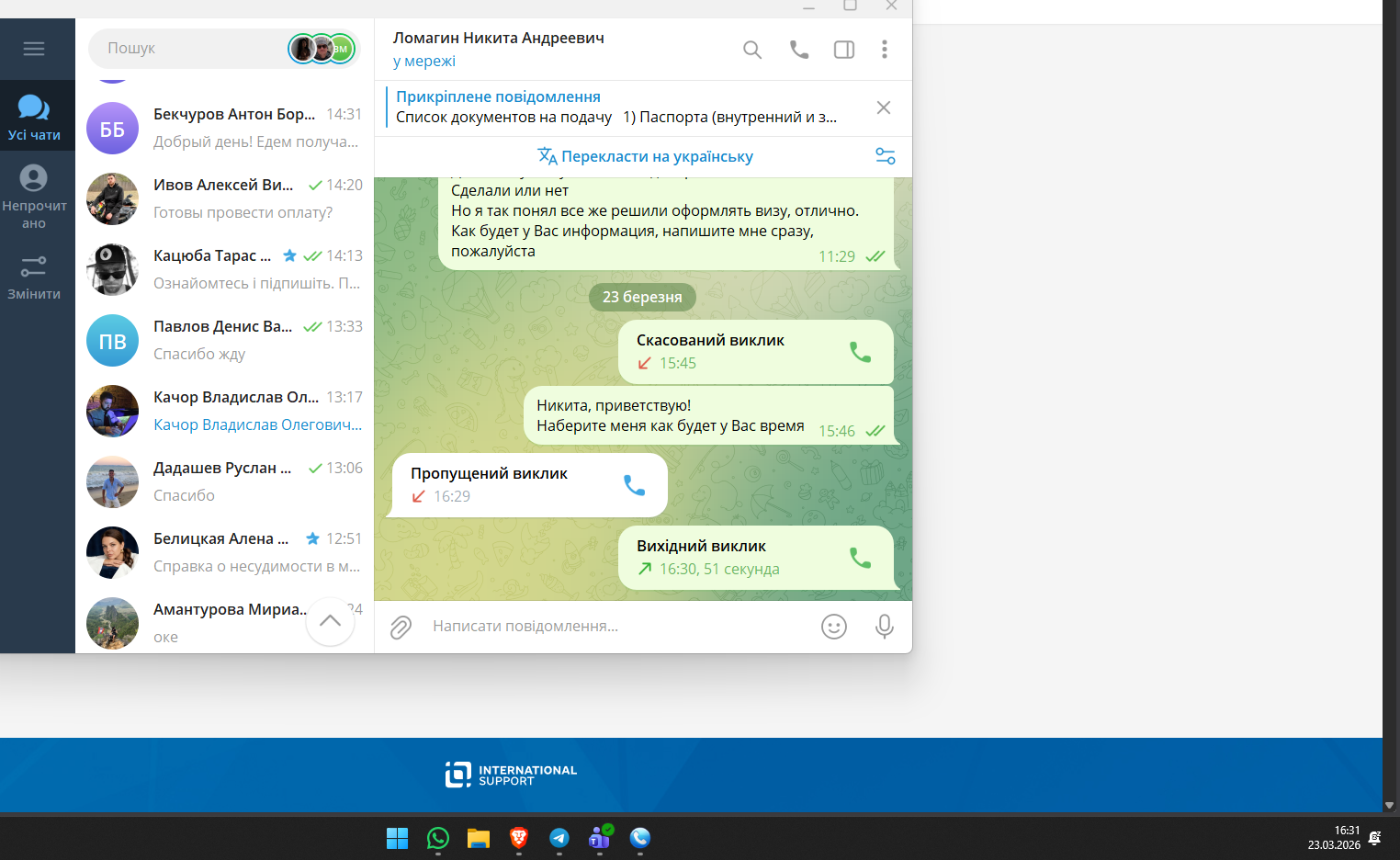The width and height of the screenshot is (1400, 860).
Task: Call back from the 'Пропущений виклик' entry
Action: [634, 485]
